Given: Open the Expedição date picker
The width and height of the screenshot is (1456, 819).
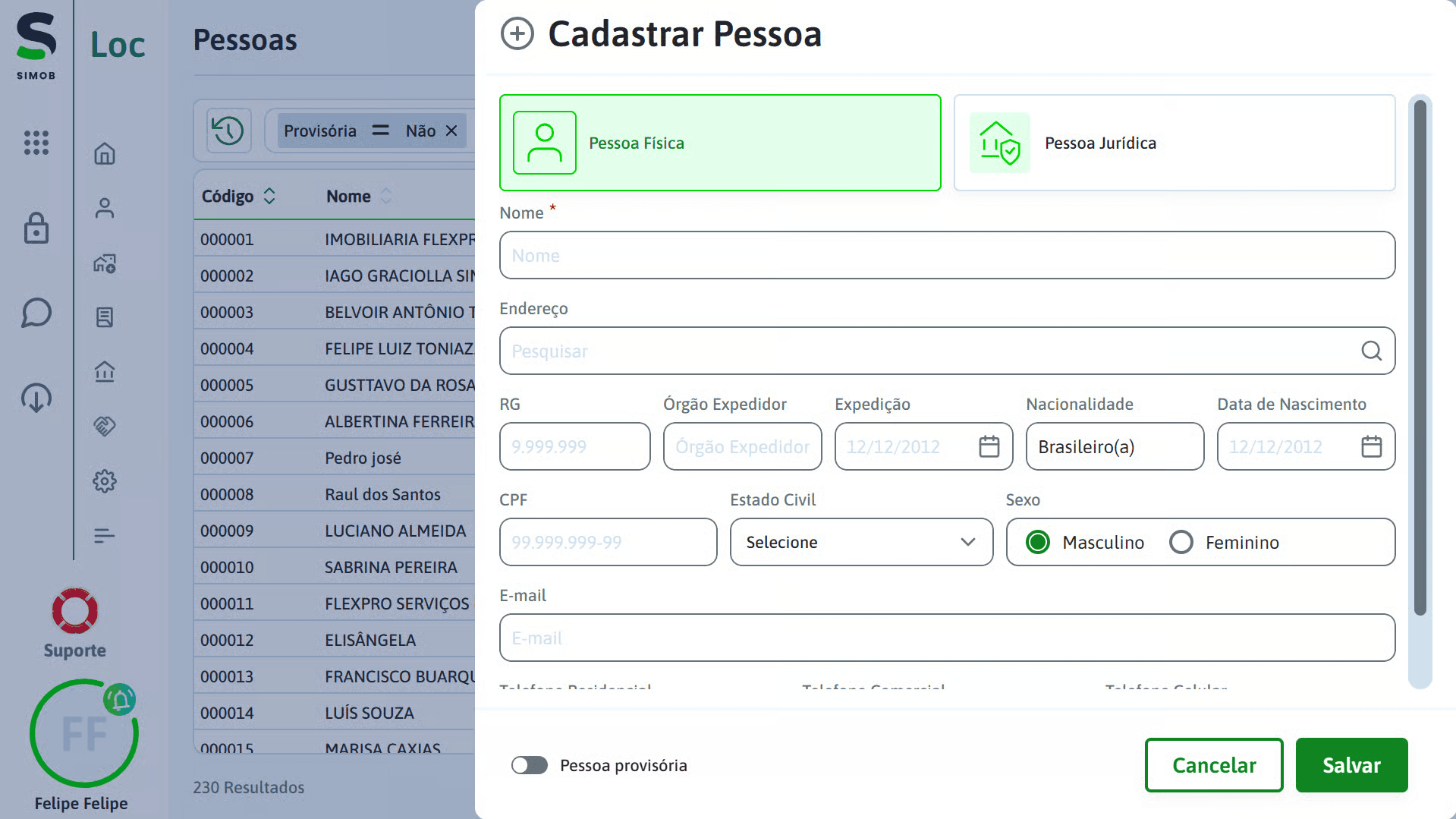Looking at the screenshot, I should click(x=989, y=447).
